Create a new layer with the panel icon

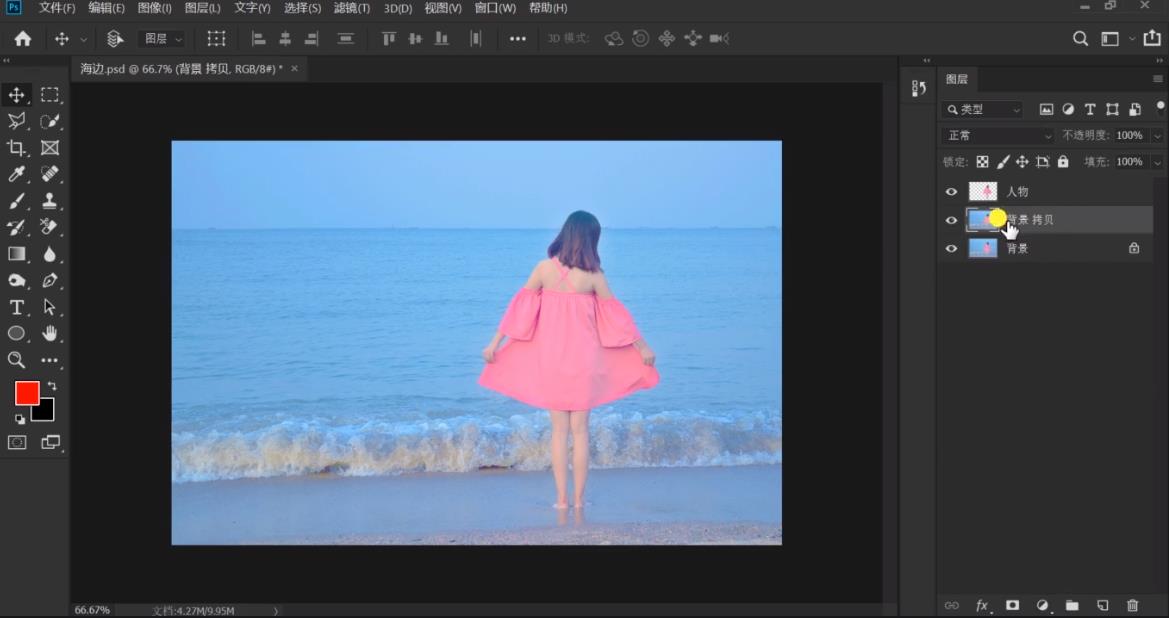1102,605
